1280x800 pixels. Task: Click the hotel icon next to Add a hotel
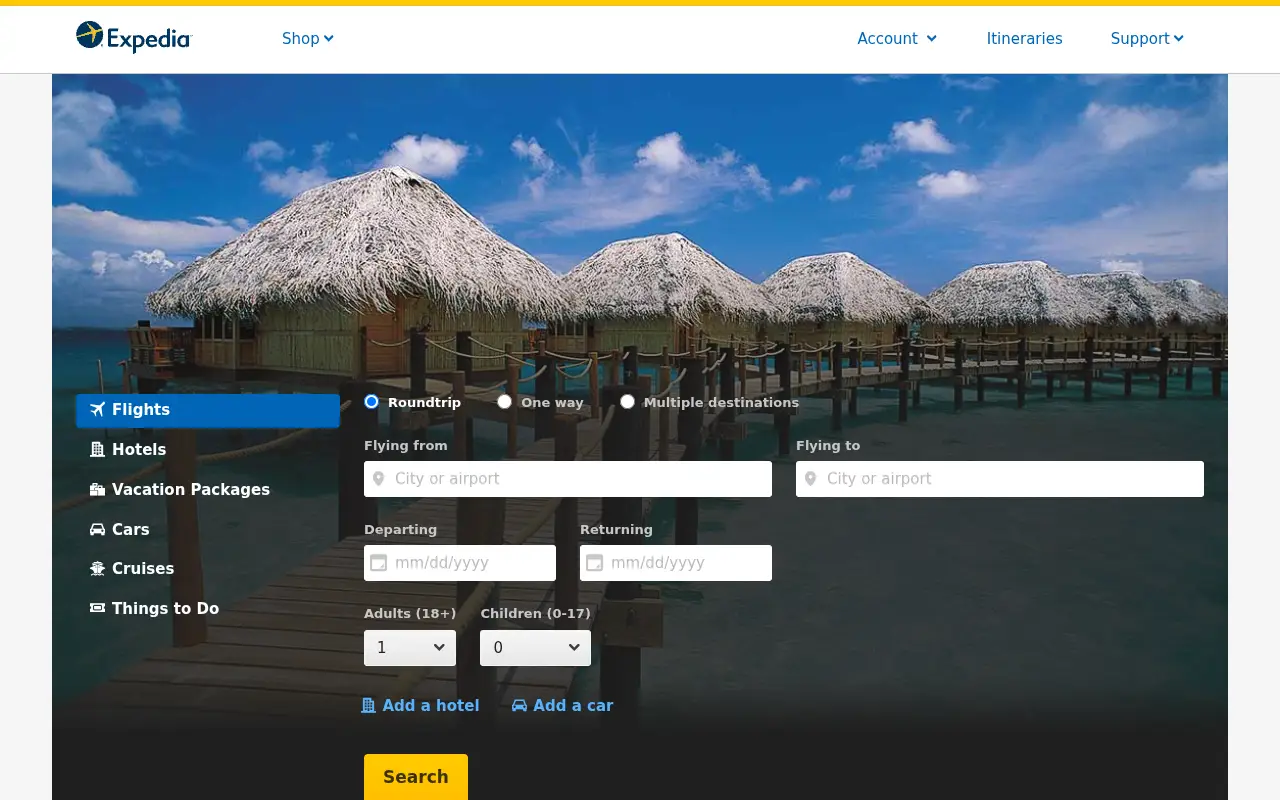(368, 705)
